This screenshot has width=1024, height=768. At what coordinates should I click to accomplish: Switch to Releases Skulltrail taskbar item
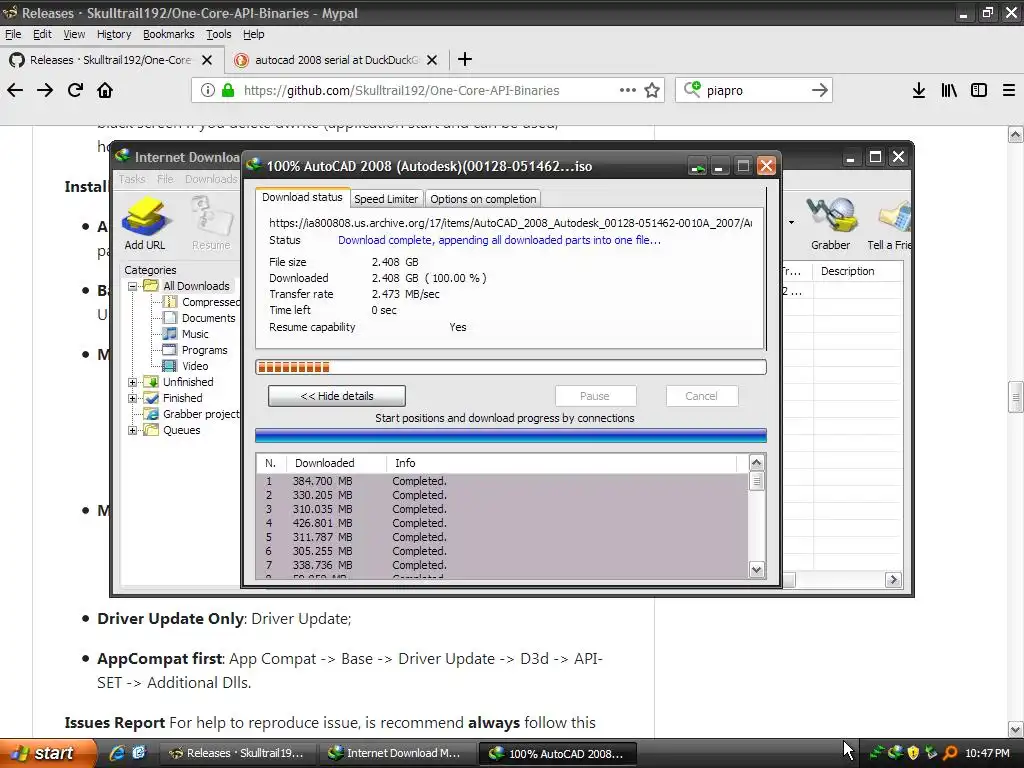point(238,753)
